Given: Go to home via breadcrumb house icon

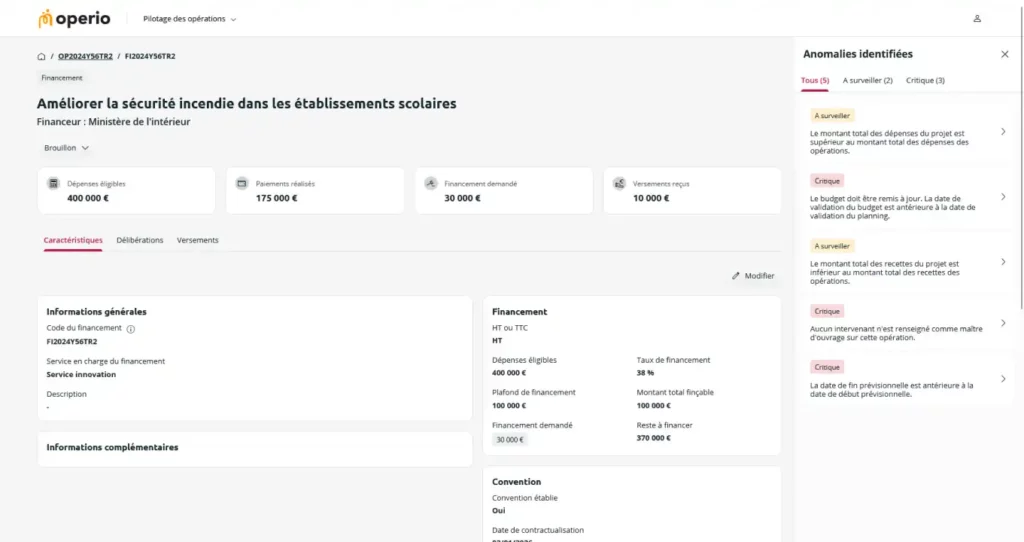Looking at the screenshot, I should (41, 56).
